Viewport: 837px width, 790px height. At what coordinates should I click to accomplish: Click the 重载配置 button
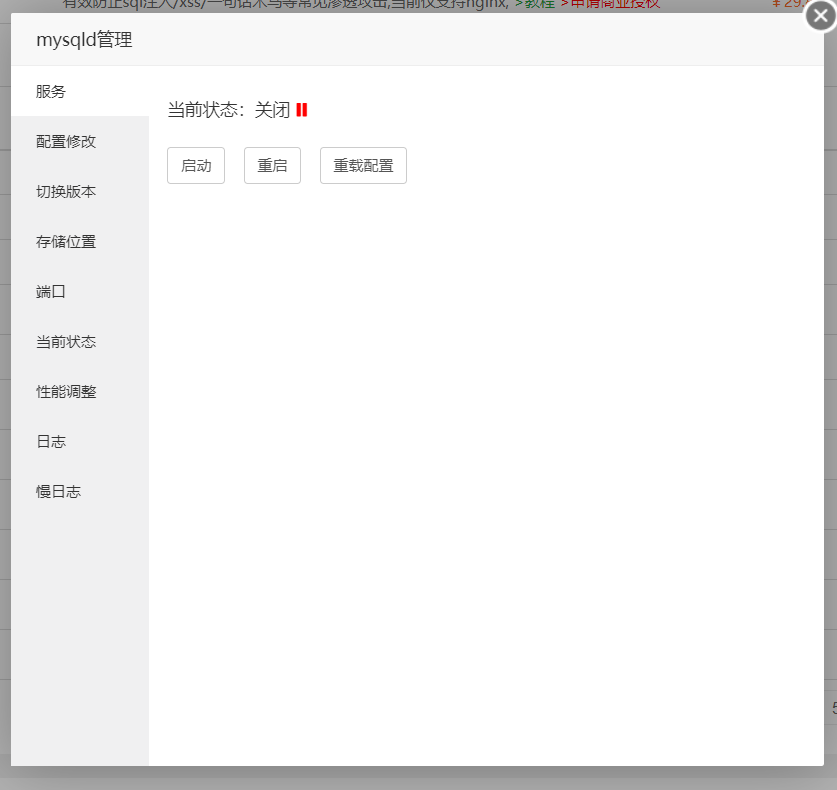point(364,165)
